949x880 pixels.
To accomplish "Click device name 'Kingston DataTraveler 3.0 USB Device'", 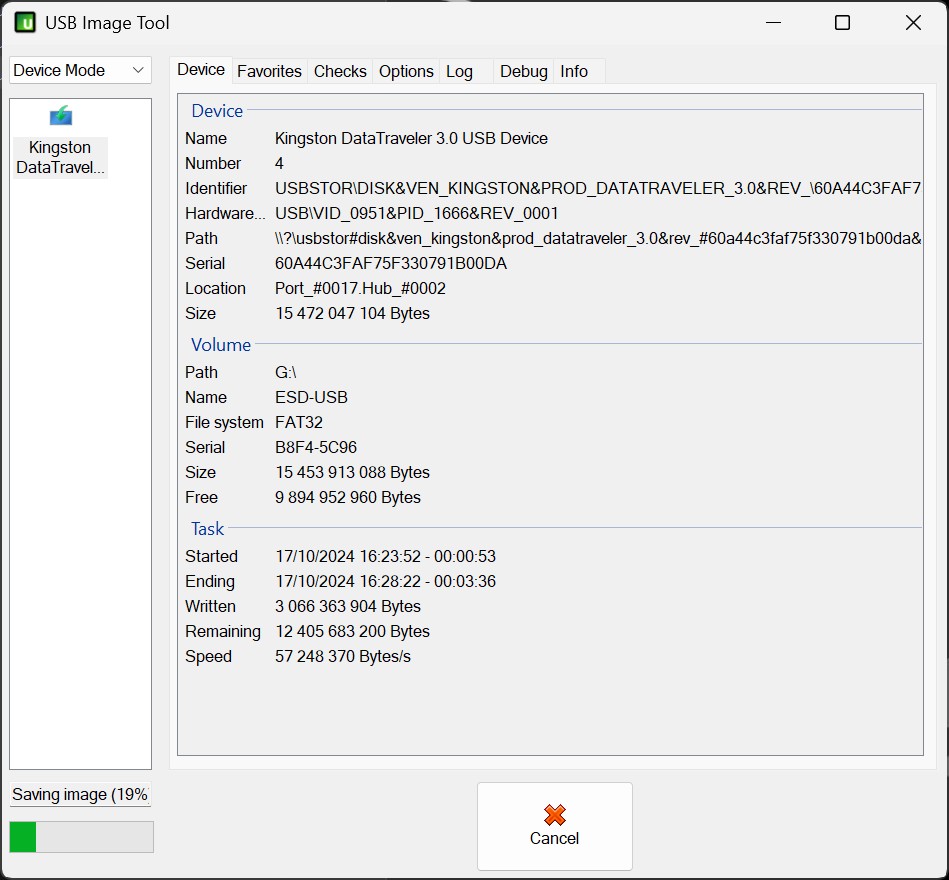I will pyautogui.click(x=411, y=139).
